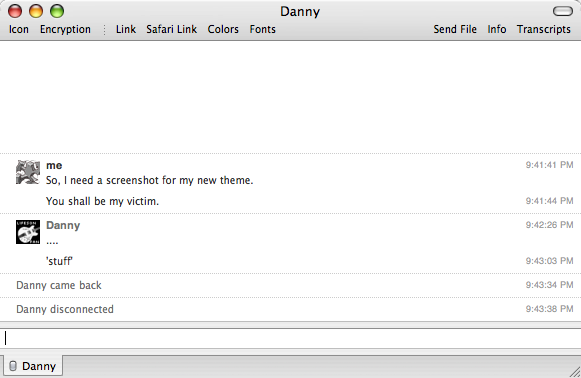Open chat Transcripts

(544, 29)
